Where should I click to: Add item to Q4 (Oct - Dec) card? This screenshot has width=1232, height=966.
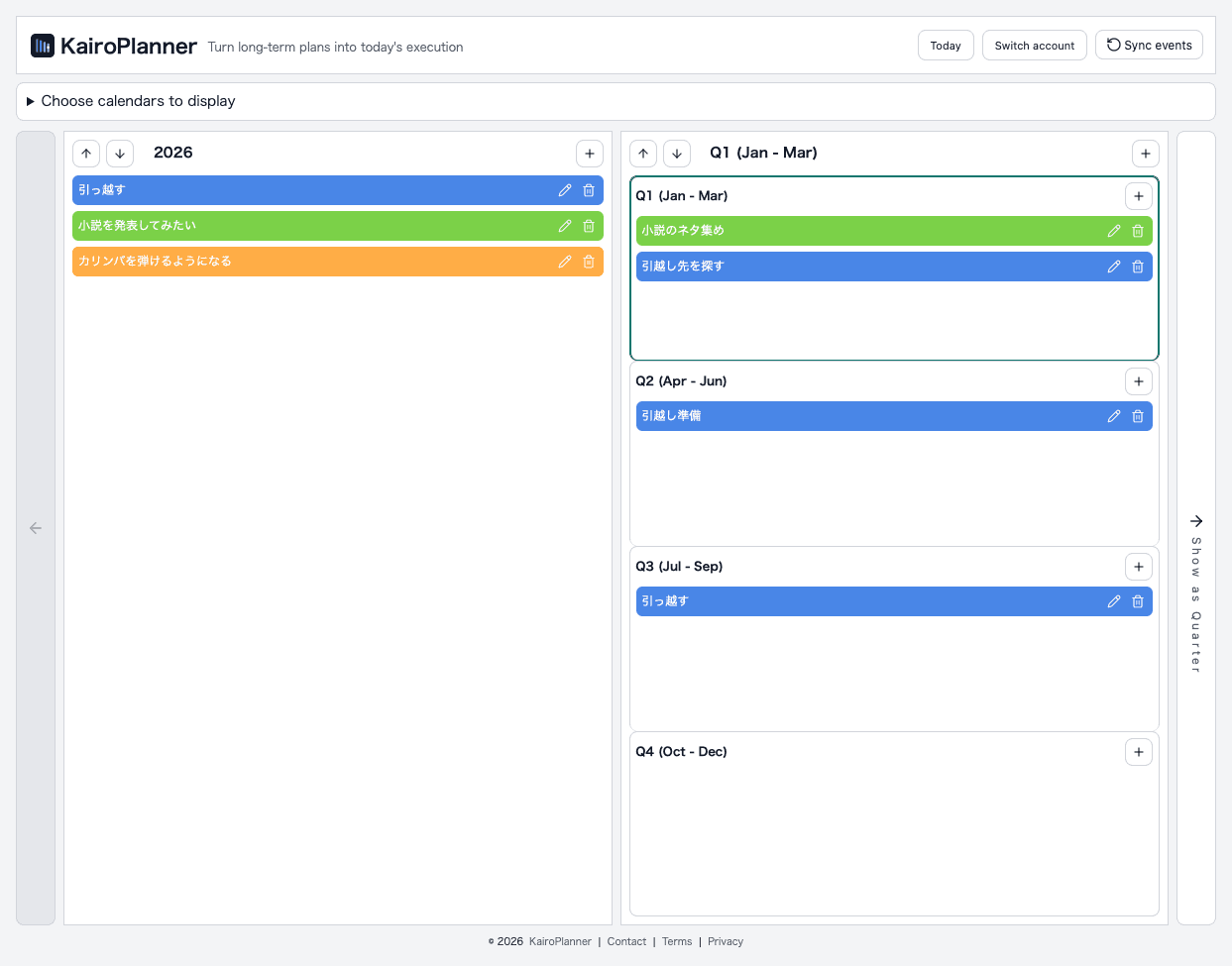pos(1139,752)
